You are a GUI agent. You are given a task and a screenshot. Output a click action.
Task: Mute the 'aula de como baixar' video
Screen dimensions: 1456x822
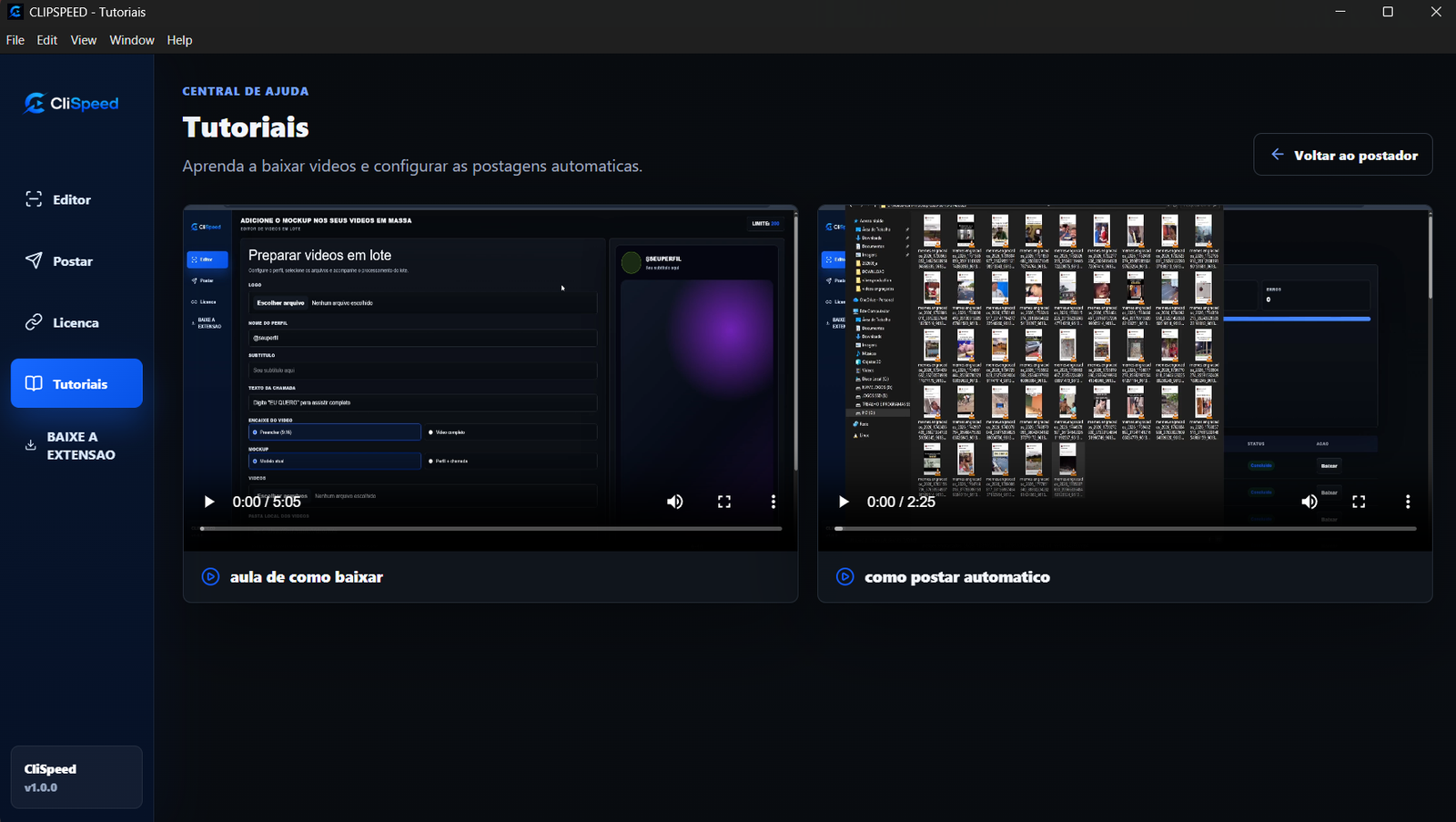click(675, 502)
